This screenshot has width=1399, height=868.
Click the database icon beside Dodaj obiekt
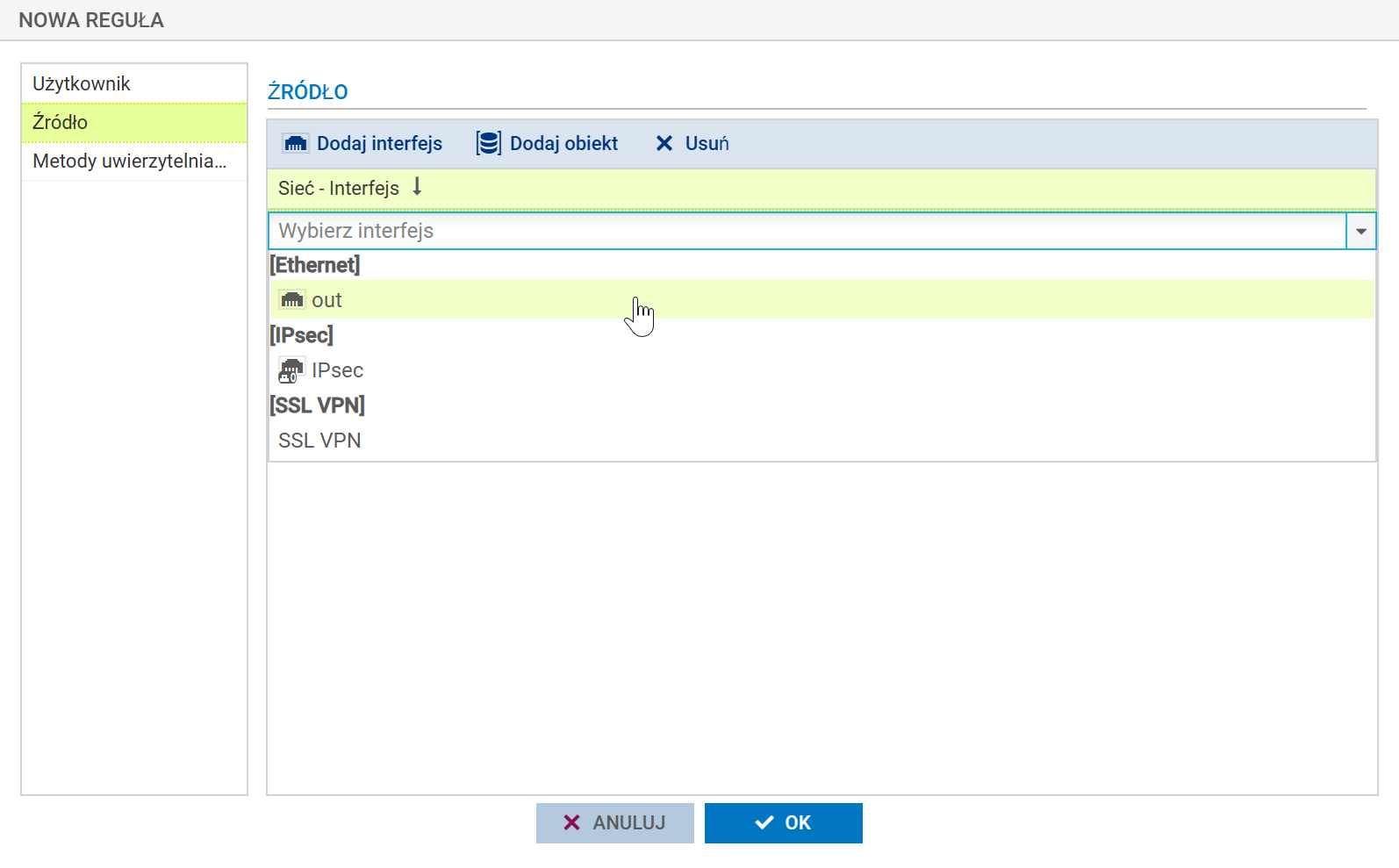coord(488,143)
